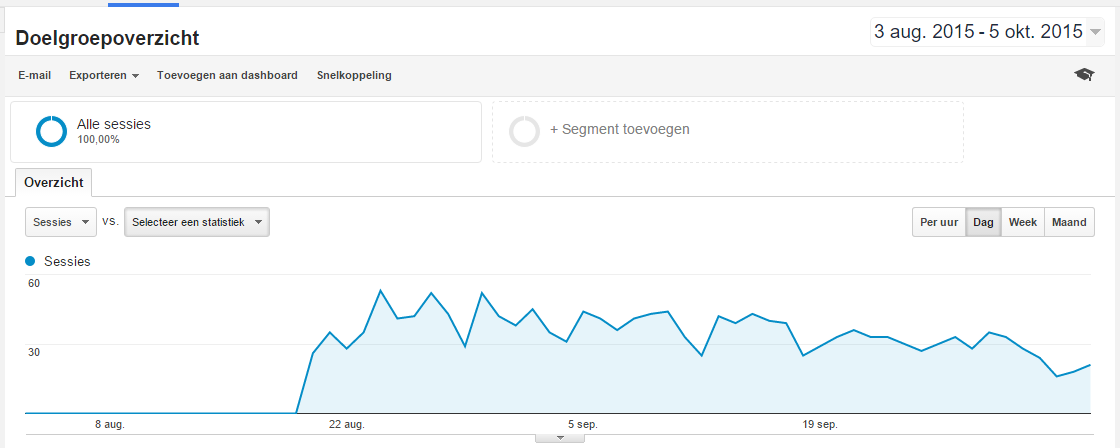Open the date range dropdown arrow
This screenshot has height=448, width=1120.
[x=1094, y=32]
